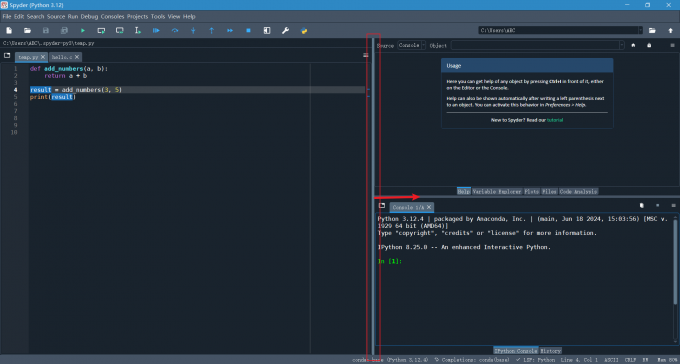Switch to History tab
The width and height of the screenshot is (680, 364).
click(x=551, y=351)
